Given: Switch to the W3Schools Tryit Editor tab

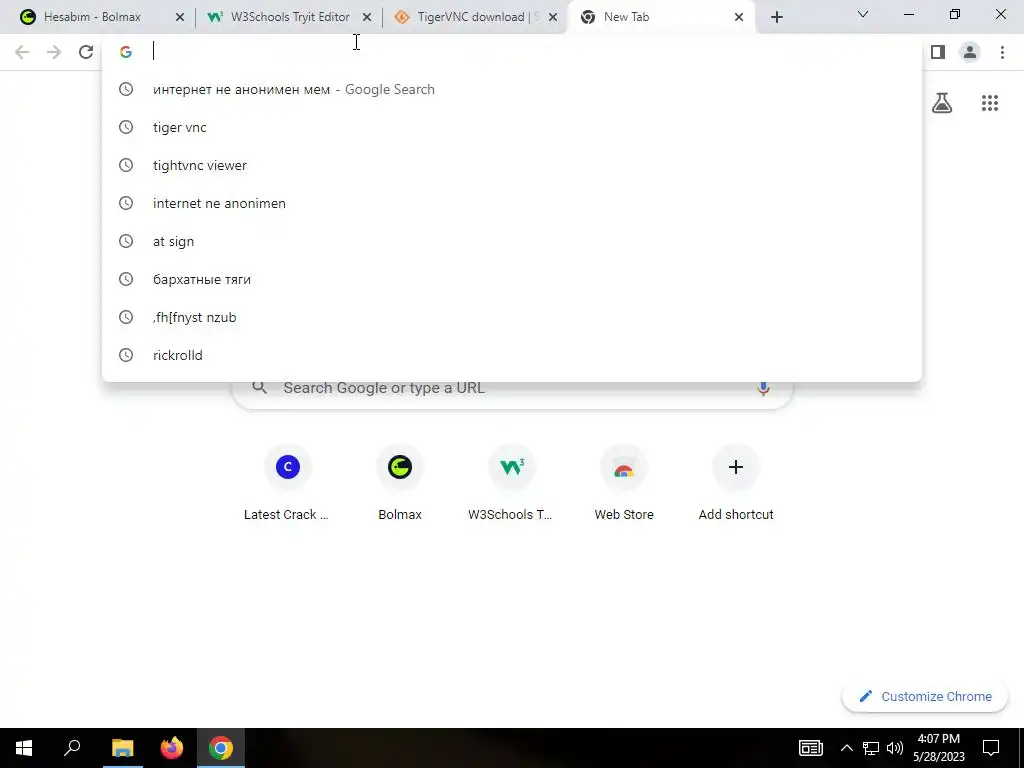Looking at the screenshot, I should coord(289,17).
